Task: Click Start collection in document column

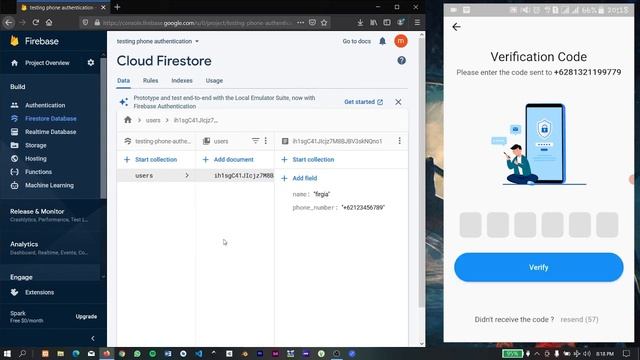Action: (307, 160)
